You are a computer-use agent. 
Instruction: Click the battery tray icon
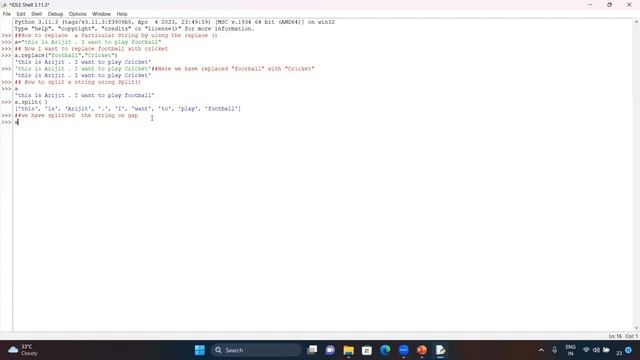coord(607,350)
